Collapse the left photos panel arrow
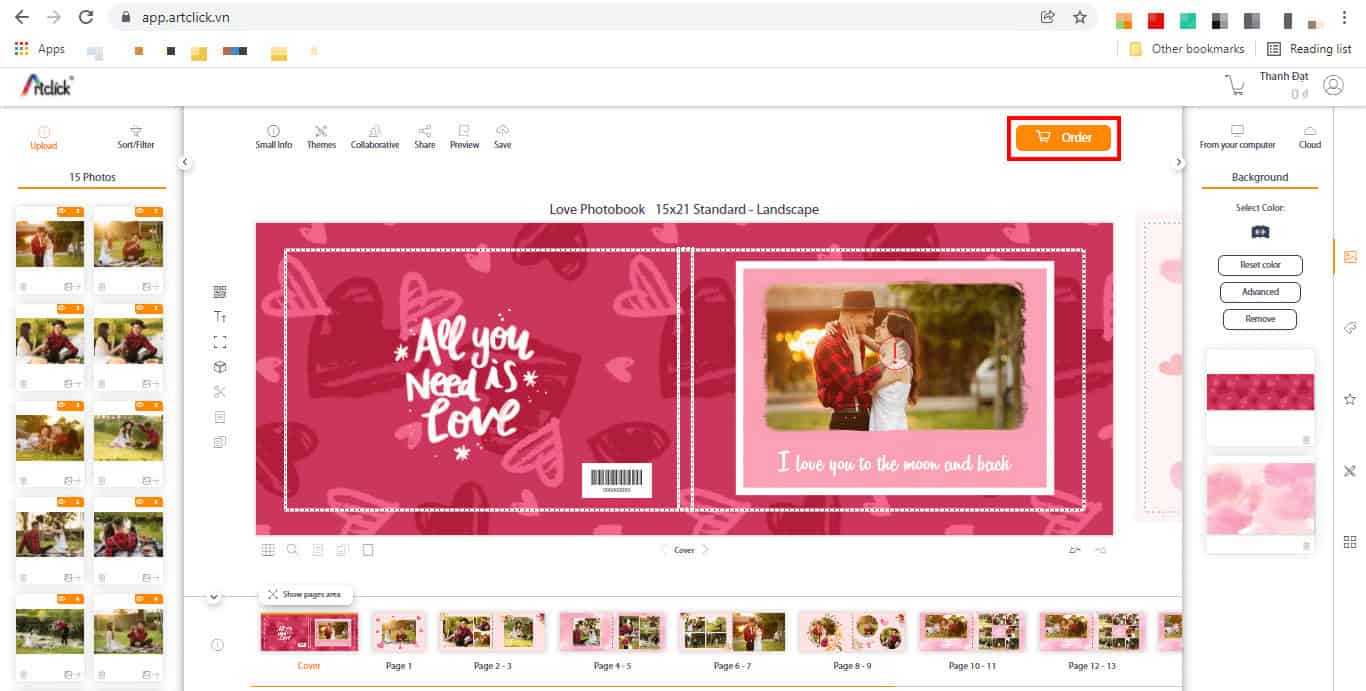 [185, 162]
